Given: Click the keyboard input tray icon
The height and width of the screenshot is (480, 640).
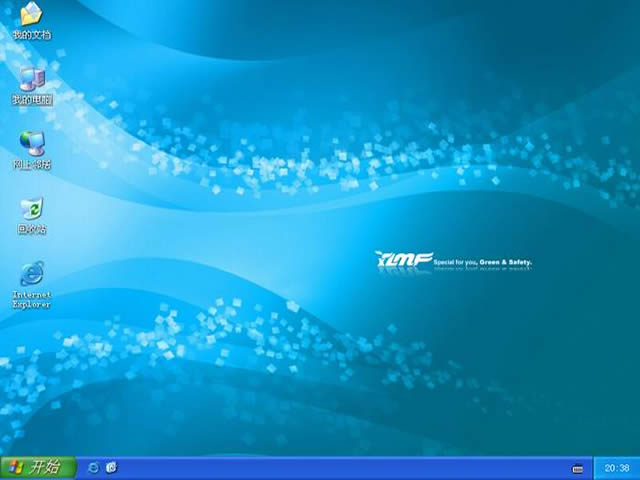Looking at the screenshot, I should coord(577,468).
